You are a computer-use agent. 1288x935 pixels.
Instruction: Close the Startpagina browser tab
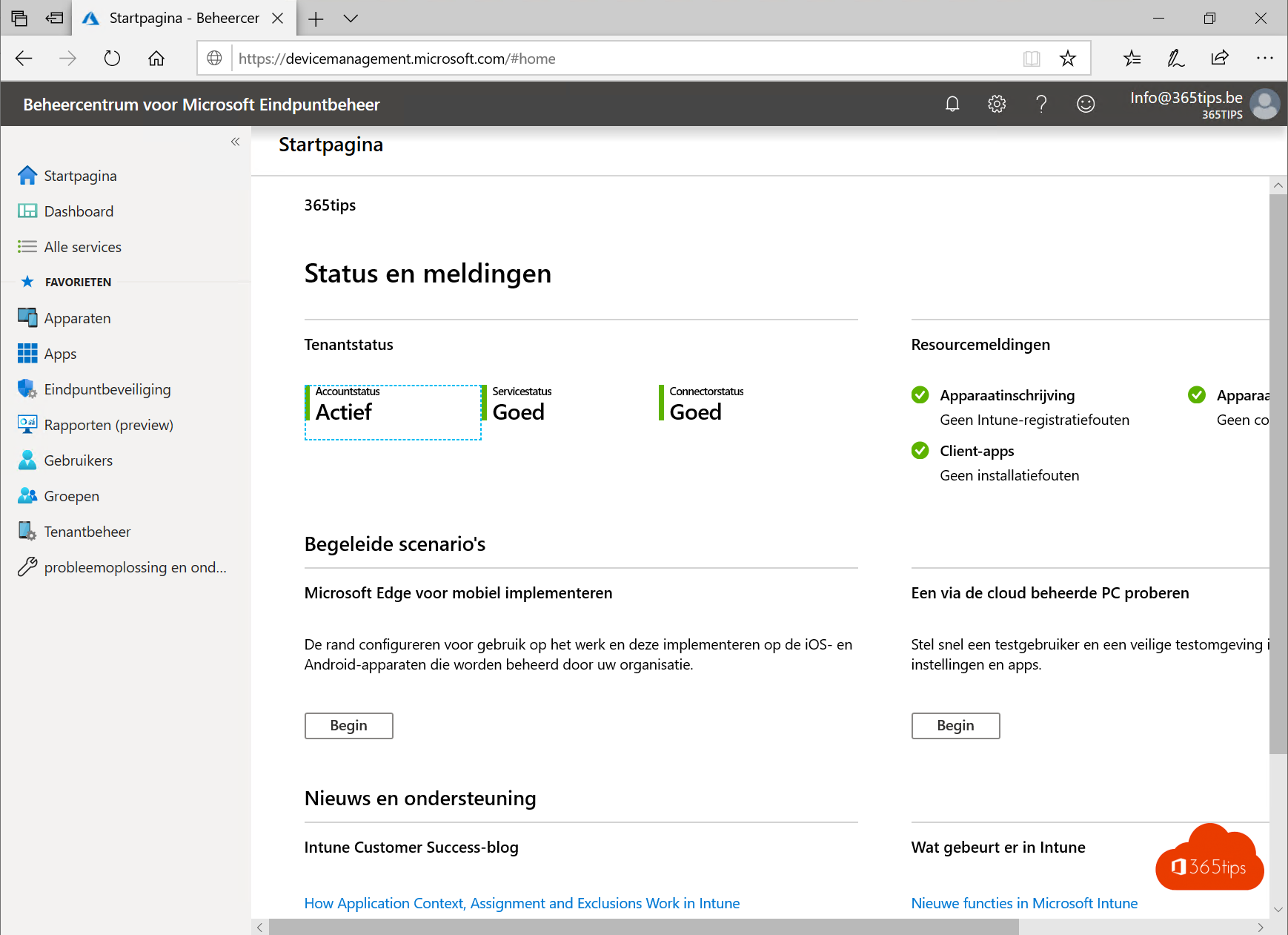278,19
